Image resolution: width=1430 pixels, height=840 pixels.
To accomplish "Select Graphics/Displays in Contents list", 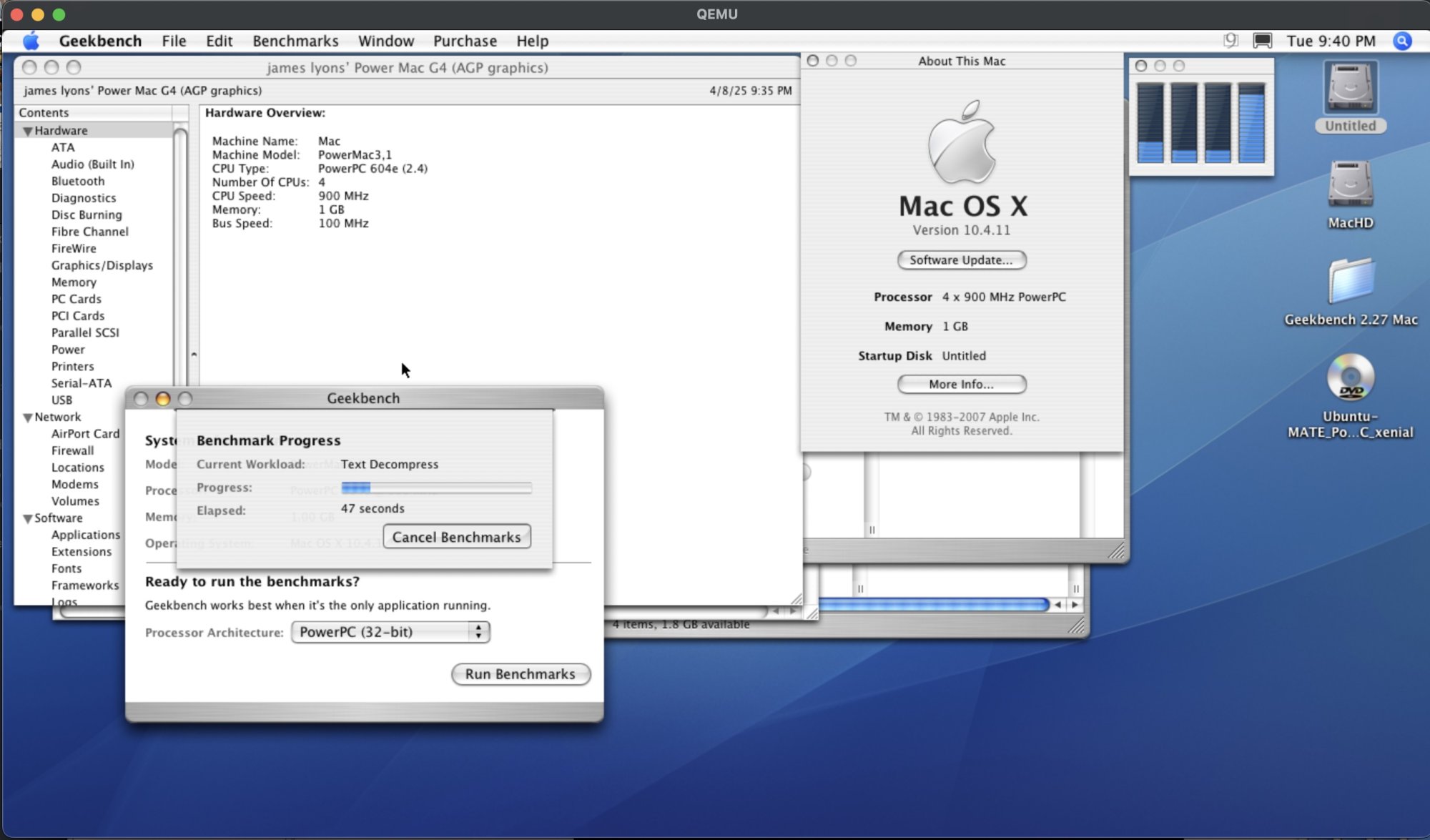I will pyautogui.click(x=102, y=265).
